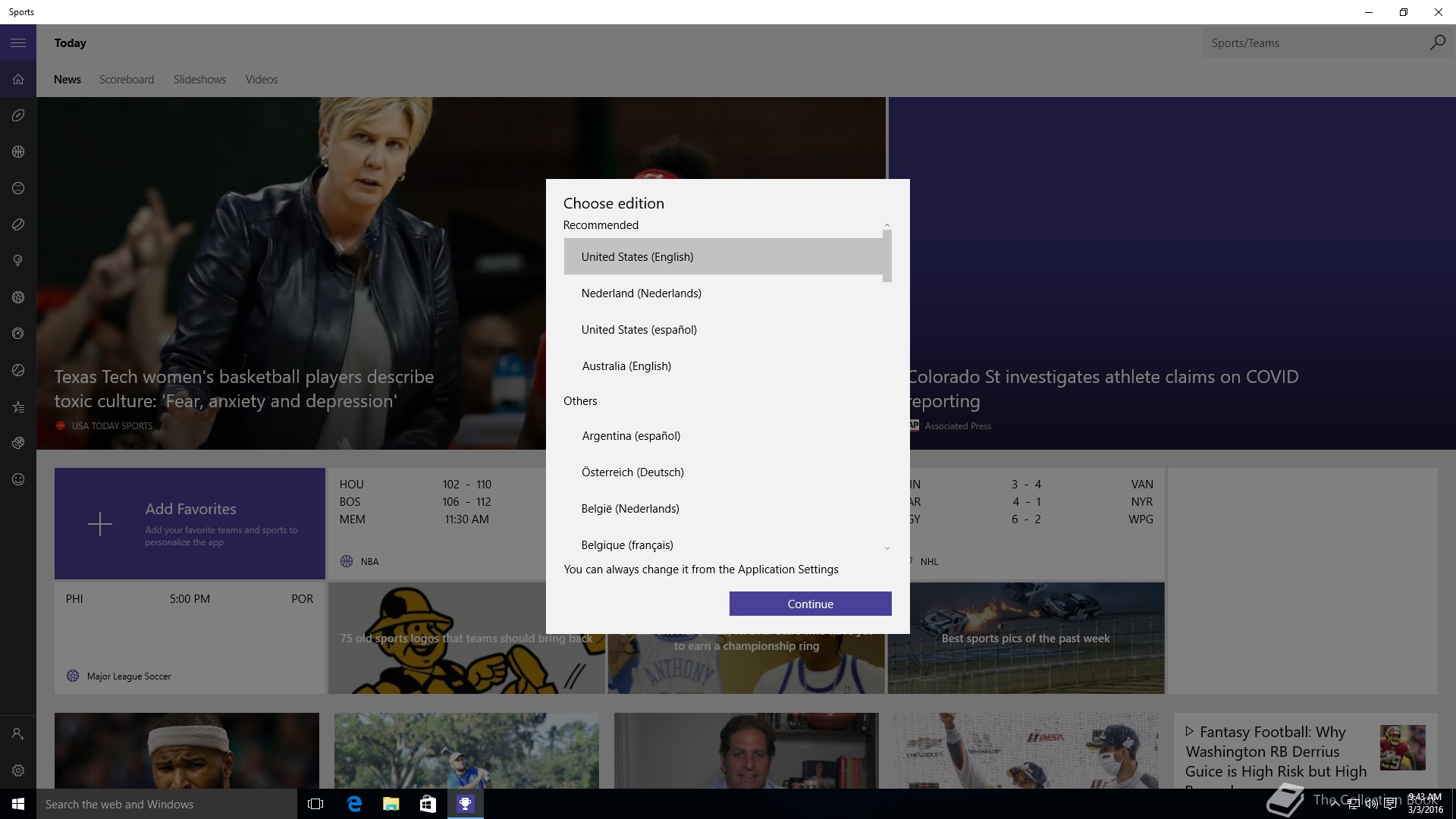Open the Action Center notifications icon

1391,804
